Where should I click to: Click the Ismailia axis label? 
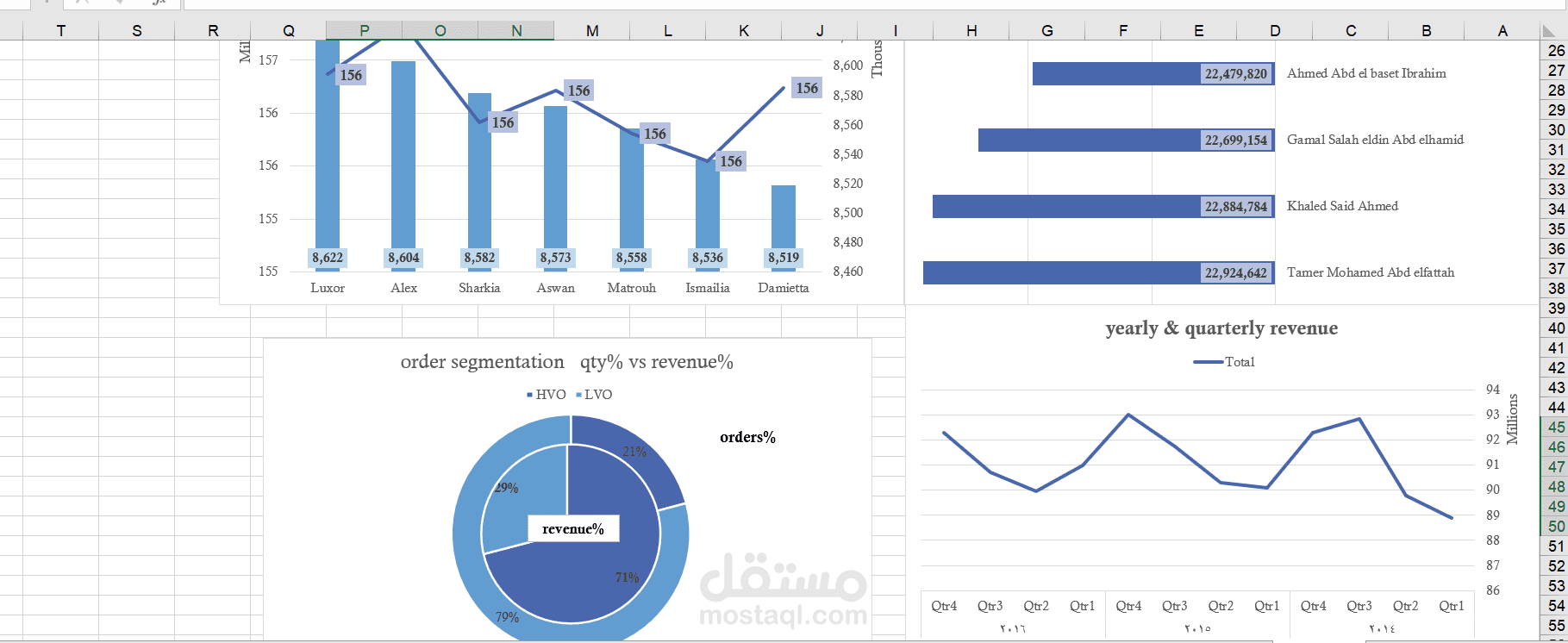[708, 288]
